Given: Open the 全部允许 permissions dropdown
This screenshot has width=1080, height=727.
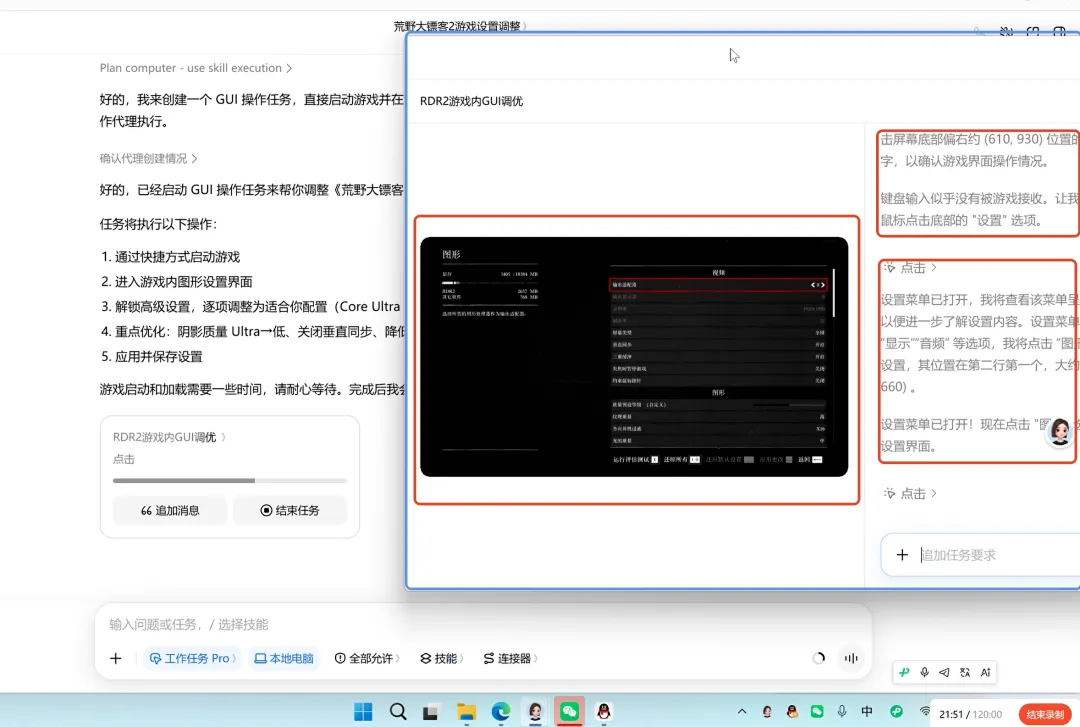Looking at the screenshot, I should 366,658.
